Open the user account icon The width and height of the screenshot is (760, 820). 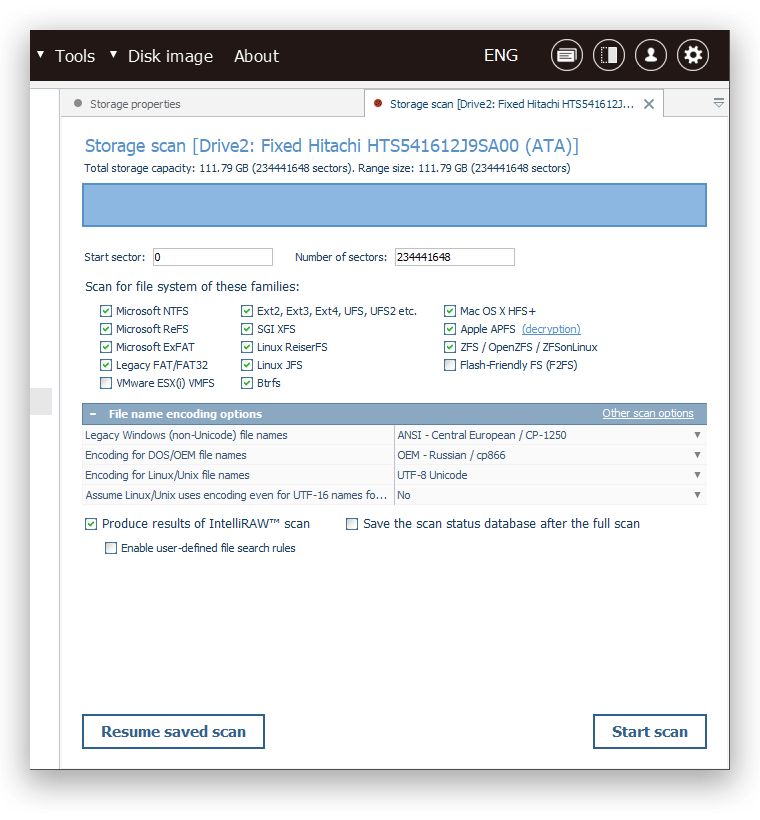(x=651, y=55)
